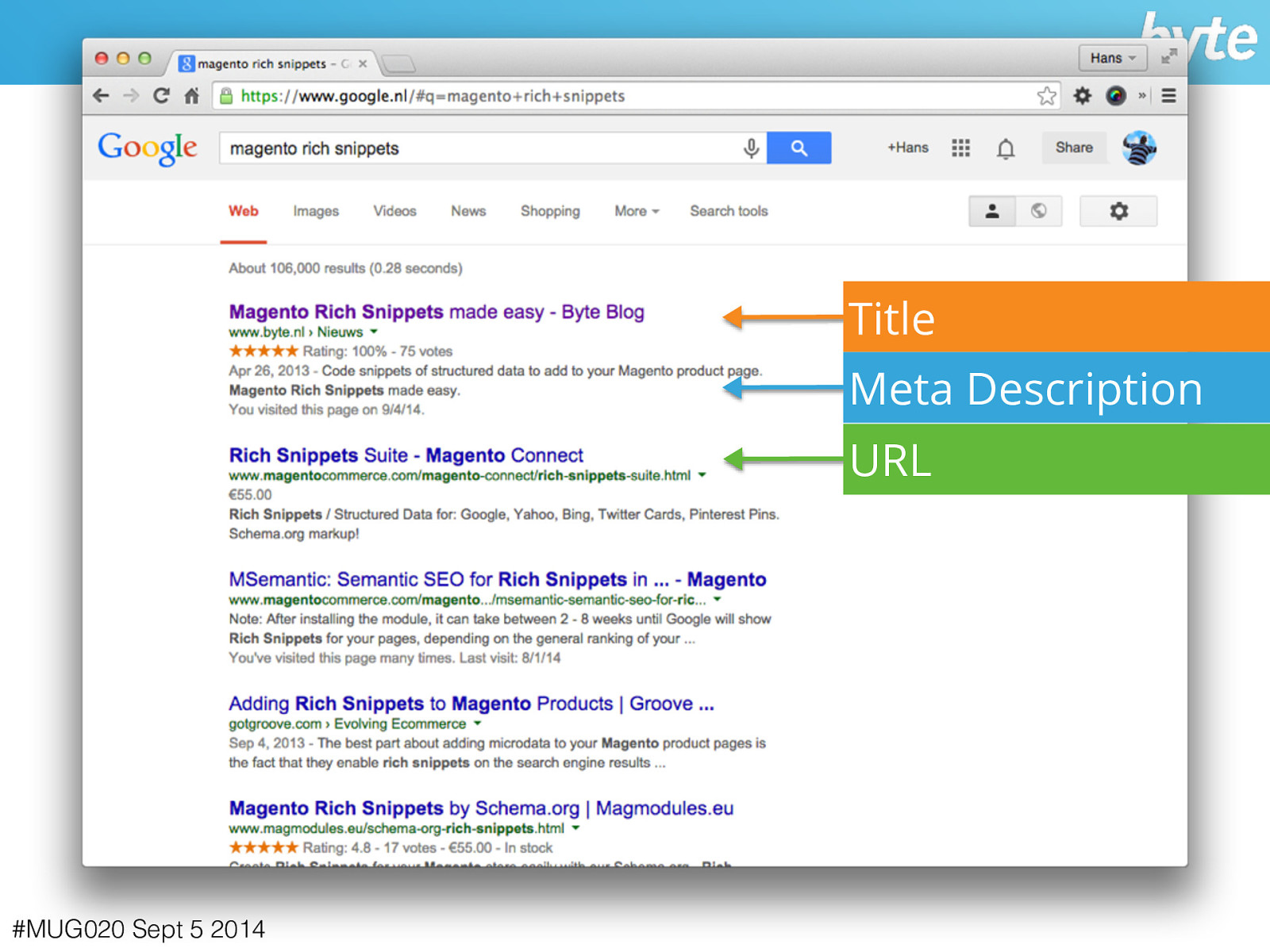This screenshot has width=1270, height=952.
Task: Open Magmodules.eu Schema.org result
Action: pos(481,808)
